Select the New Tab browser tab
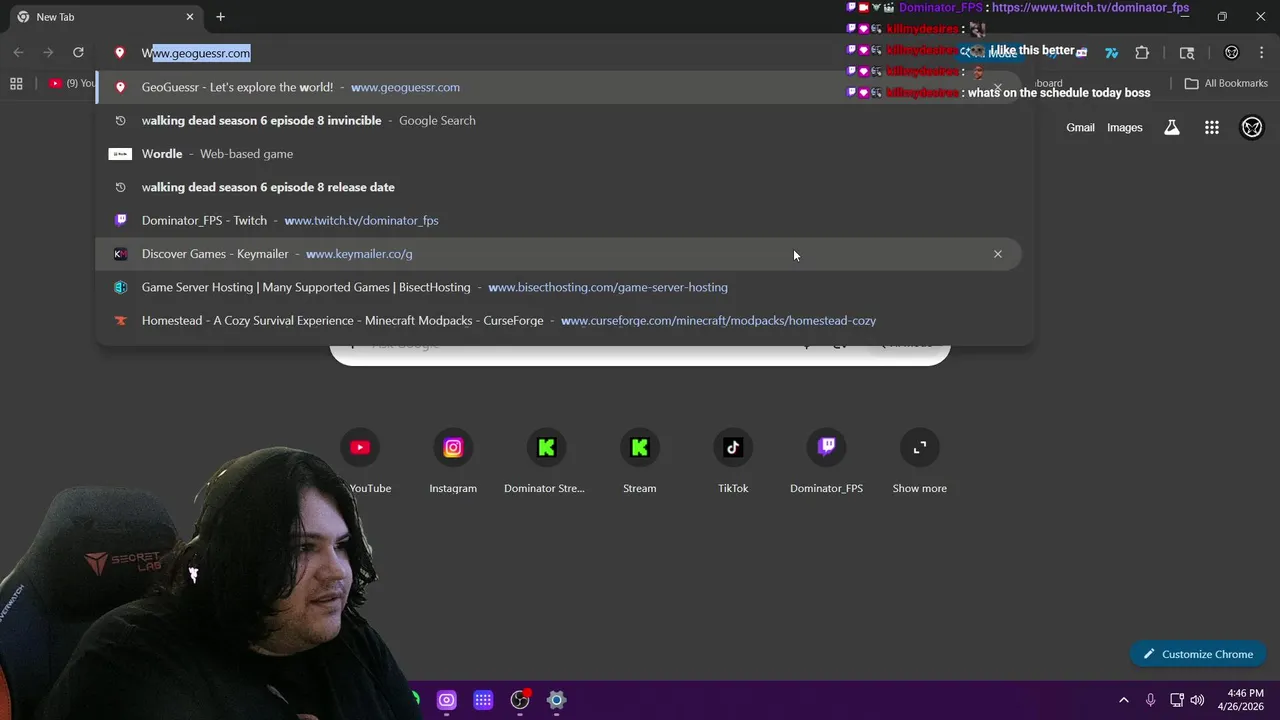Viewport: 1280px width, 720px height. (x=105, y=17)
